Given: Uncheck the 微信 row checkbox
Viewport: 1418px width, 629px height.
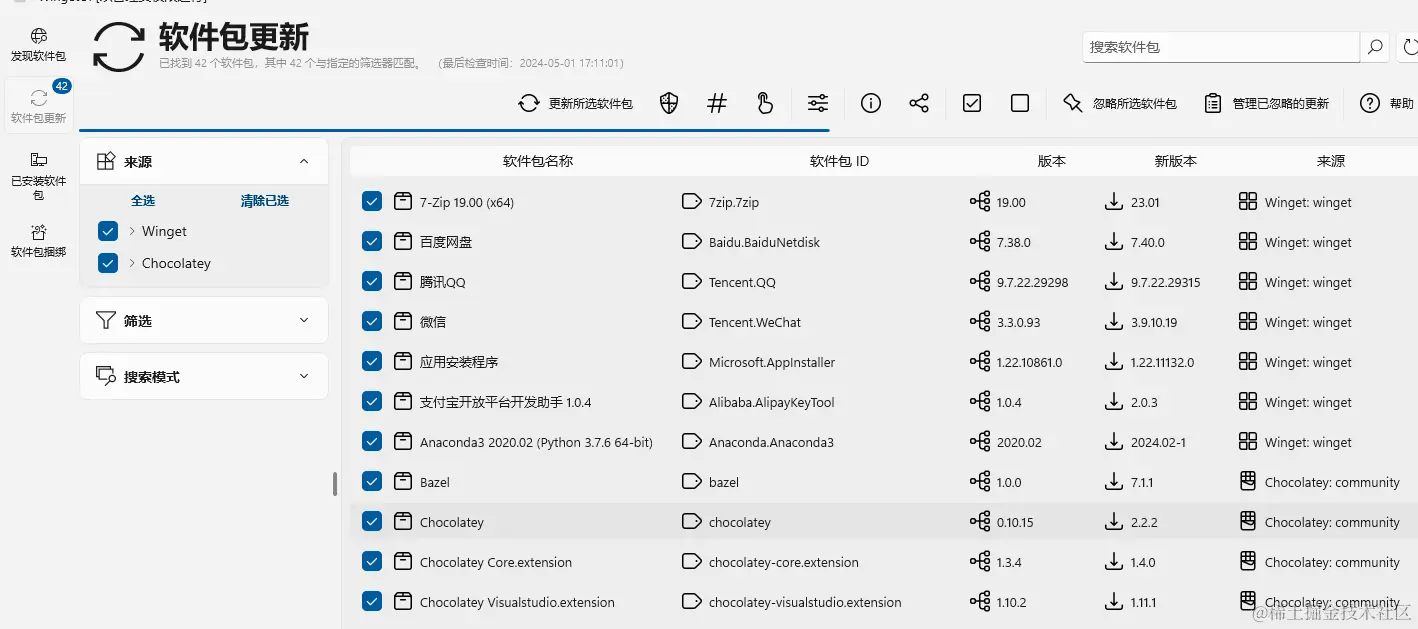Looking at the screenshot, I should pos(372,322).
